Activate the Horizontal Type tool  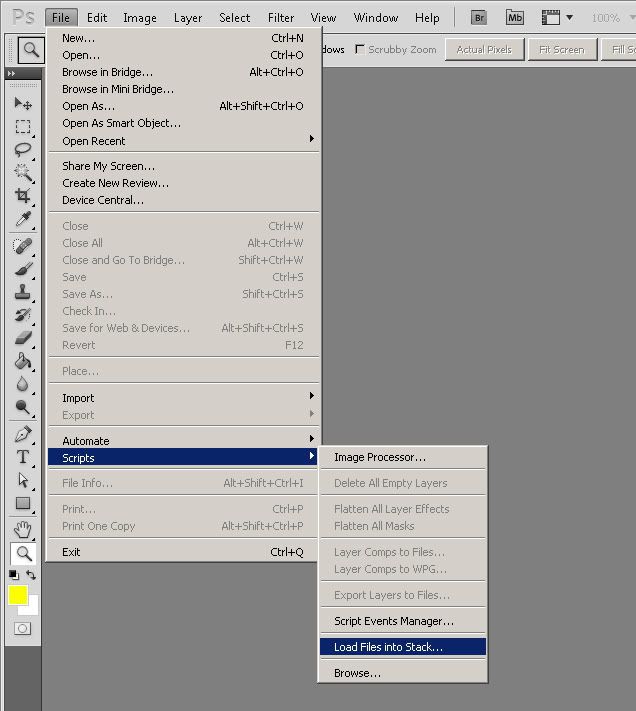click(23, 456)
